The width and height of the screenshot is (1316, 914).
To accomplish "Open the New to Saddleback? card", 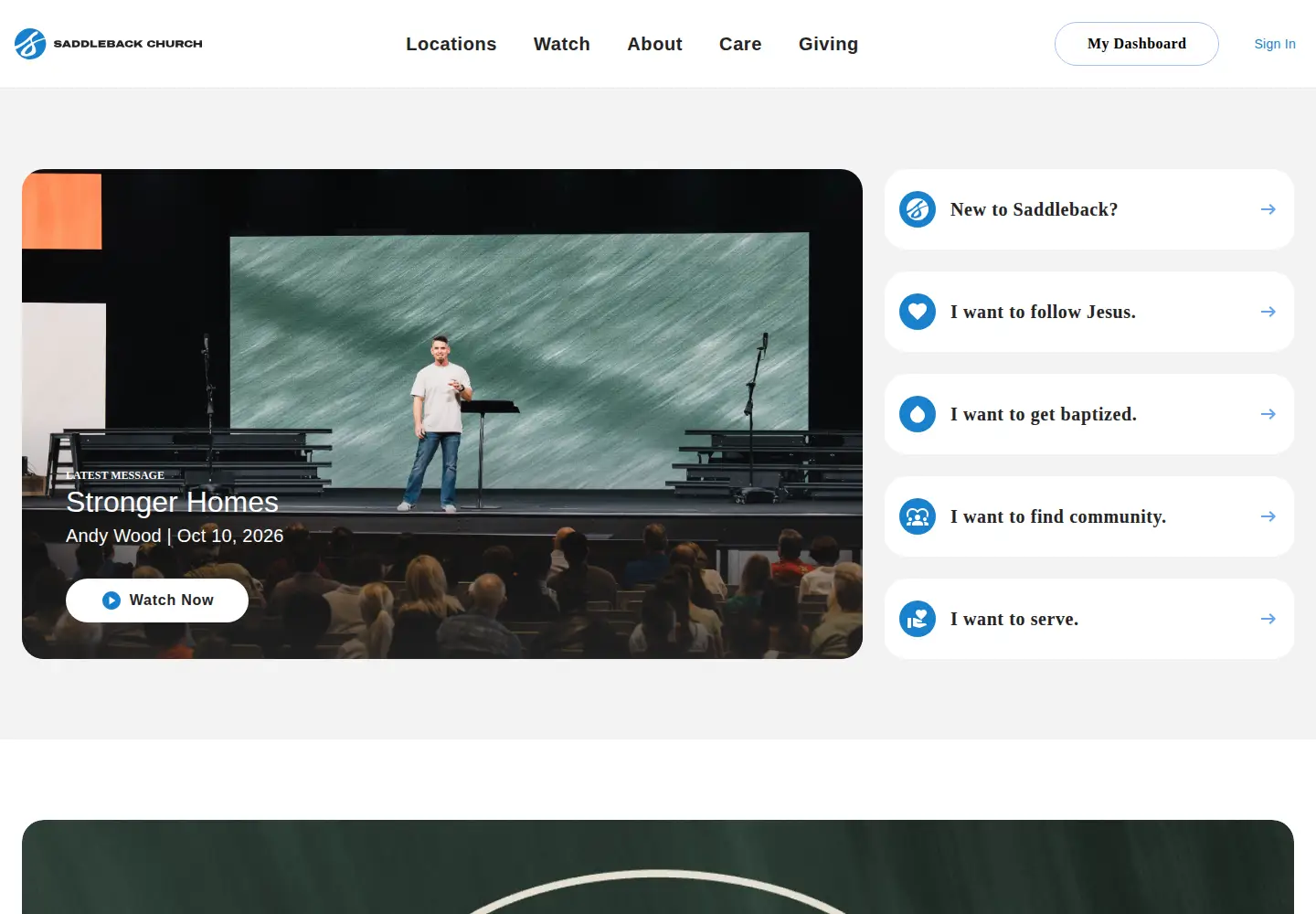I will (1089, 209).
